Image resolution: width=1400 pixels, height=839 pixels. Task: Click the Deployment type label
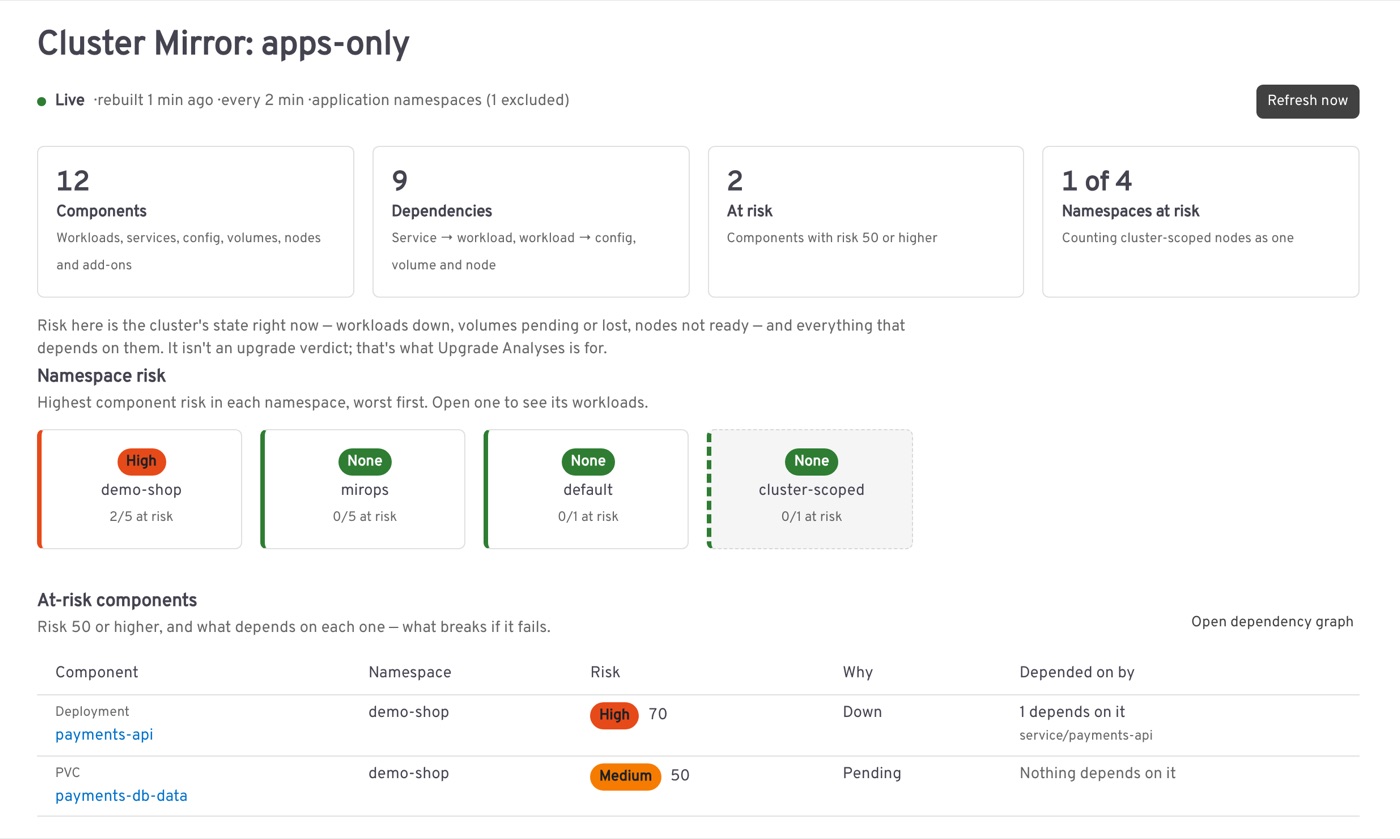click(92, 712)
